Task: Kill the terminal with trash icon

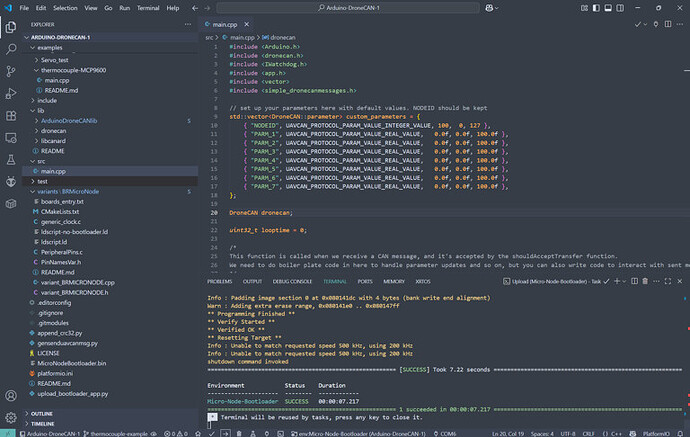Action: pyautogui.click(x=645, y=281)
